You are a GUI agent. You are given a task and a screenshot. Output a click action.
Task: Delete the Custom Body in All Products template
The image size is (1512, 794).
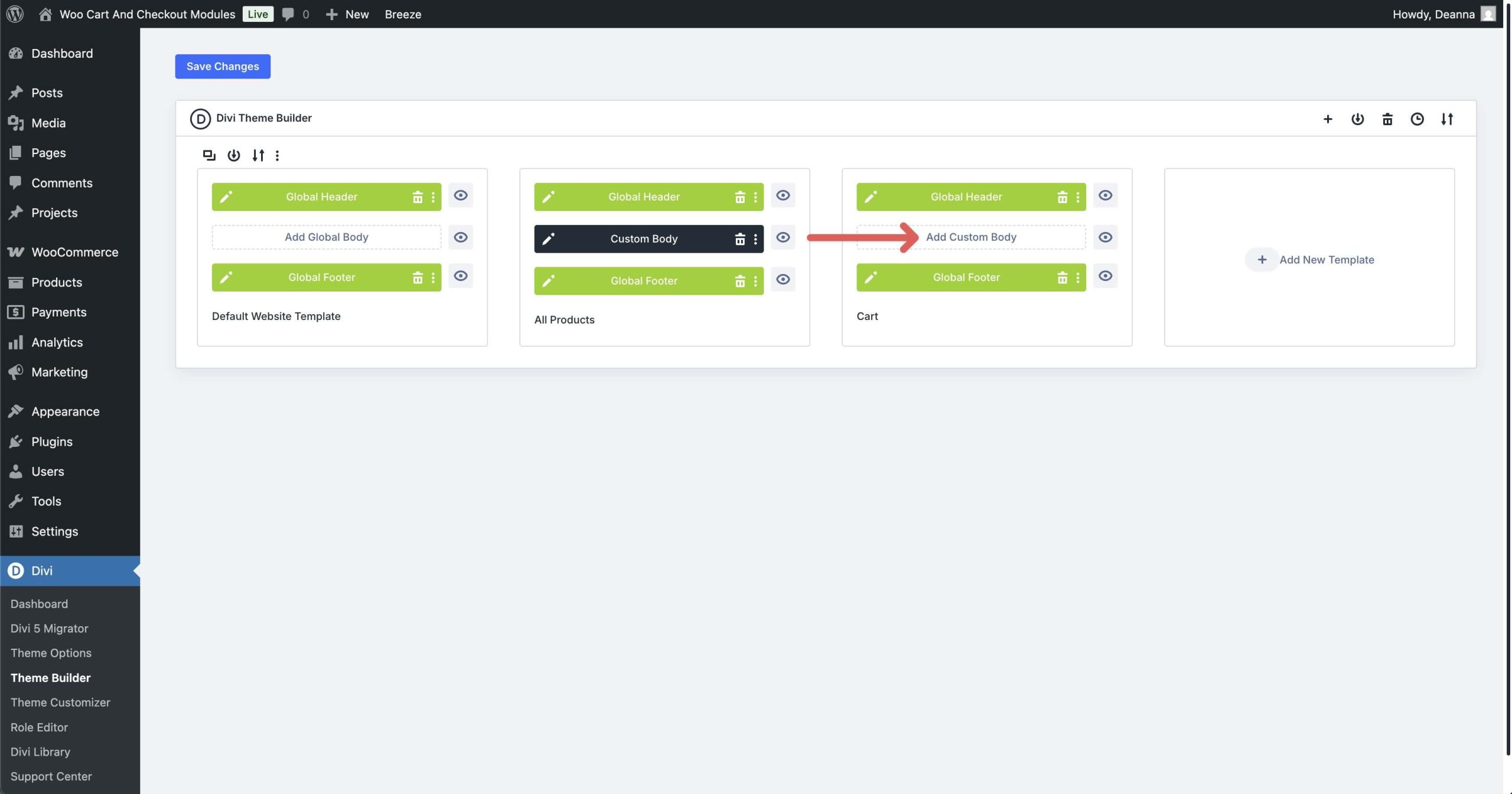pyautogui.click(x=740, y=239)
